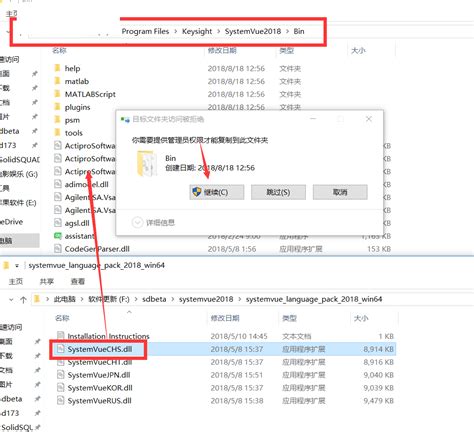The image size is (474, 432).
Task: Select the assistant application icon
Action: click(x=58, y=236)
